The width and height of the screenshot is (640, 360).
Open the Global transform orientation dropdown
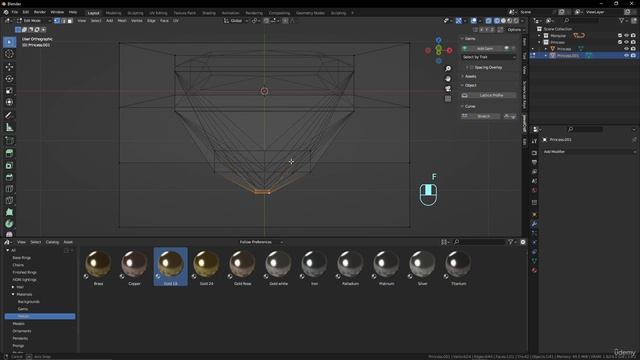(x=236, y=20)
